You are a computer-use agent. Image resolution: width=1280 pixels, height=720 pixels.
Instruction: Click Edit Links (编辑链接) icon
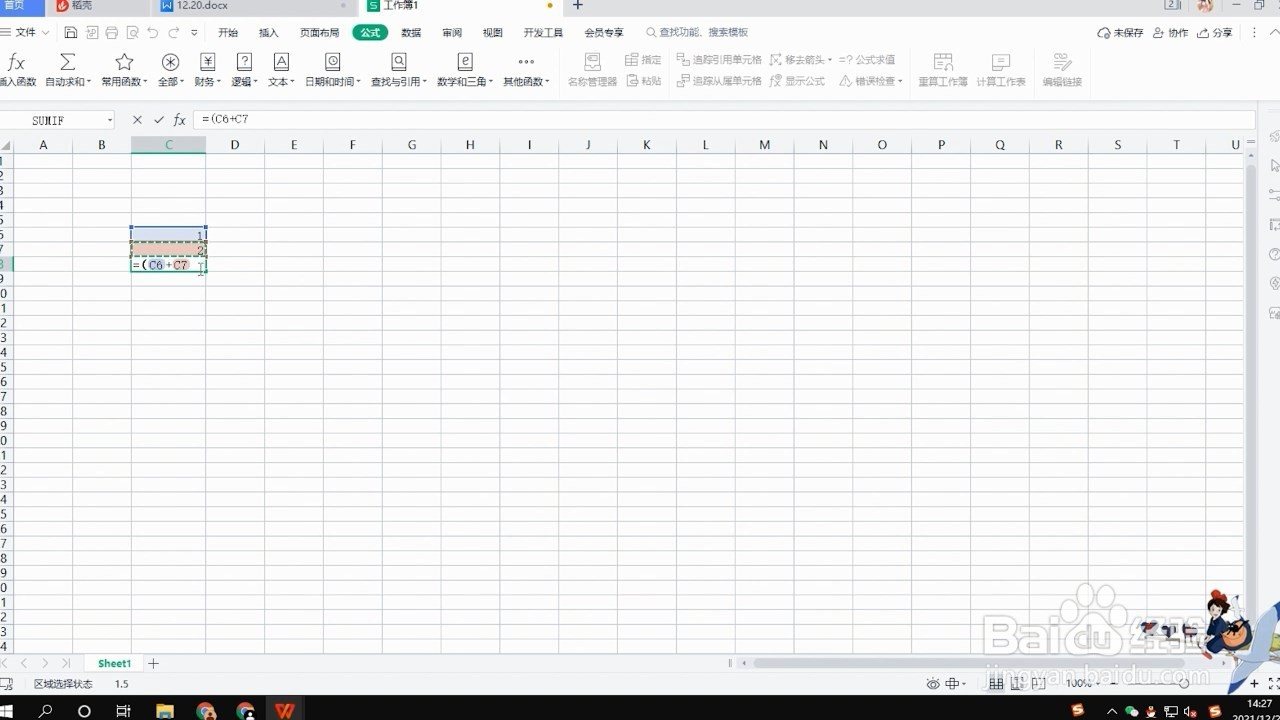1062,62
